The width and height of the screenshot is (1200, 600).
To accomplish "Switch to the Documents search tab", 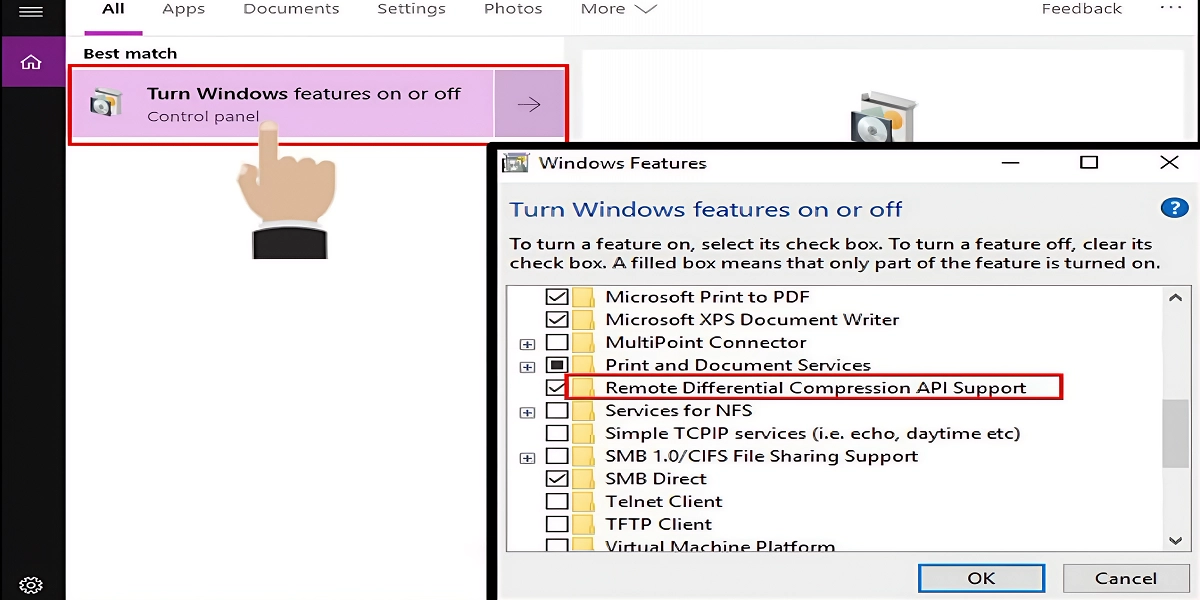I will point(291,9).
